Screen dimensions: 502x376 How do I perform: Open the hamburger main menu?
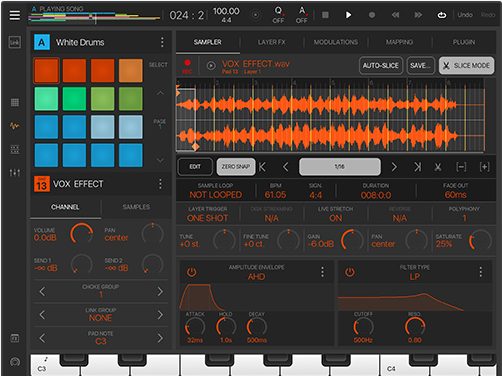pyautogui.click(x=15, y=15)
